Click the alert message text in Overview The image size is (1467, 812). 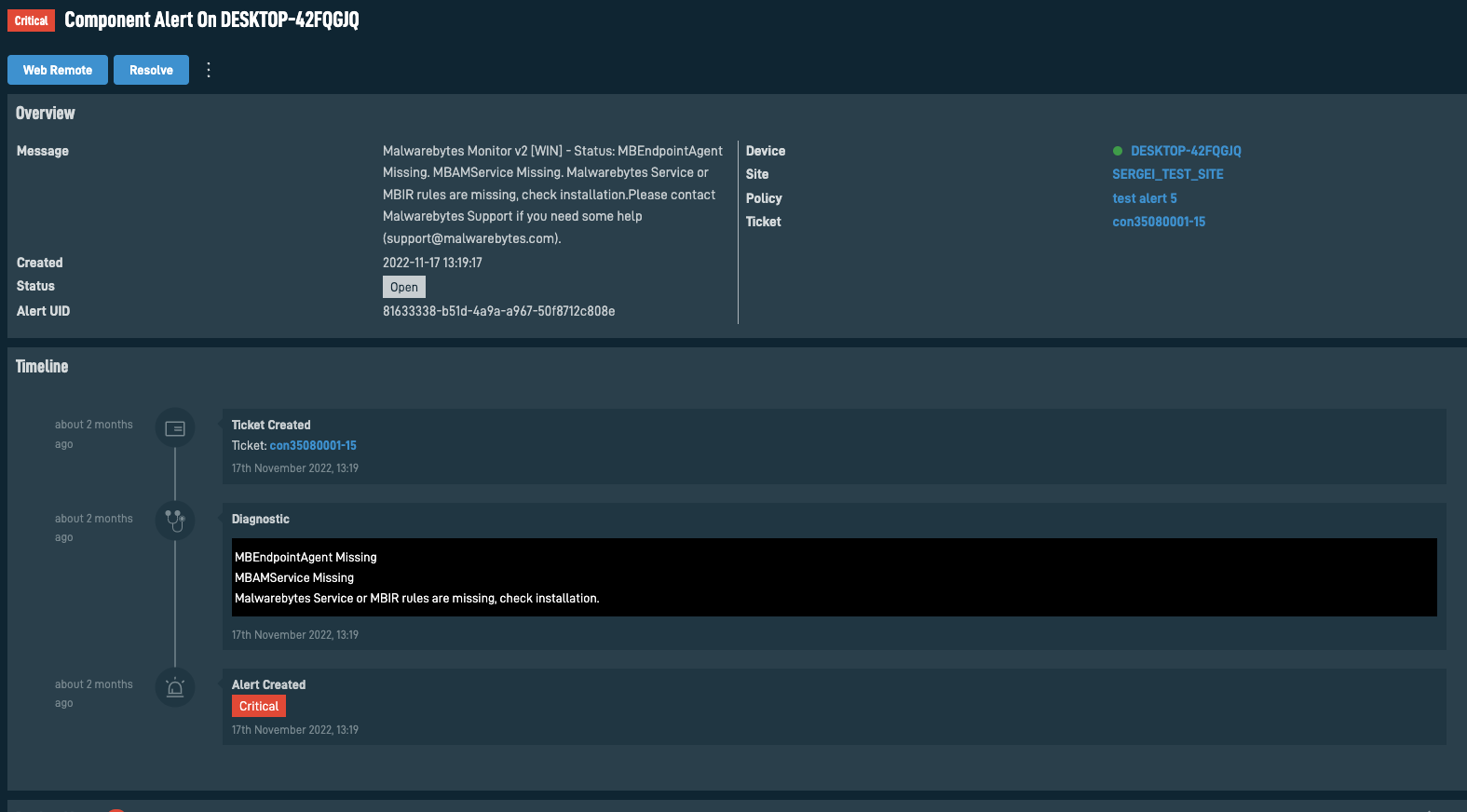(552, 195)
